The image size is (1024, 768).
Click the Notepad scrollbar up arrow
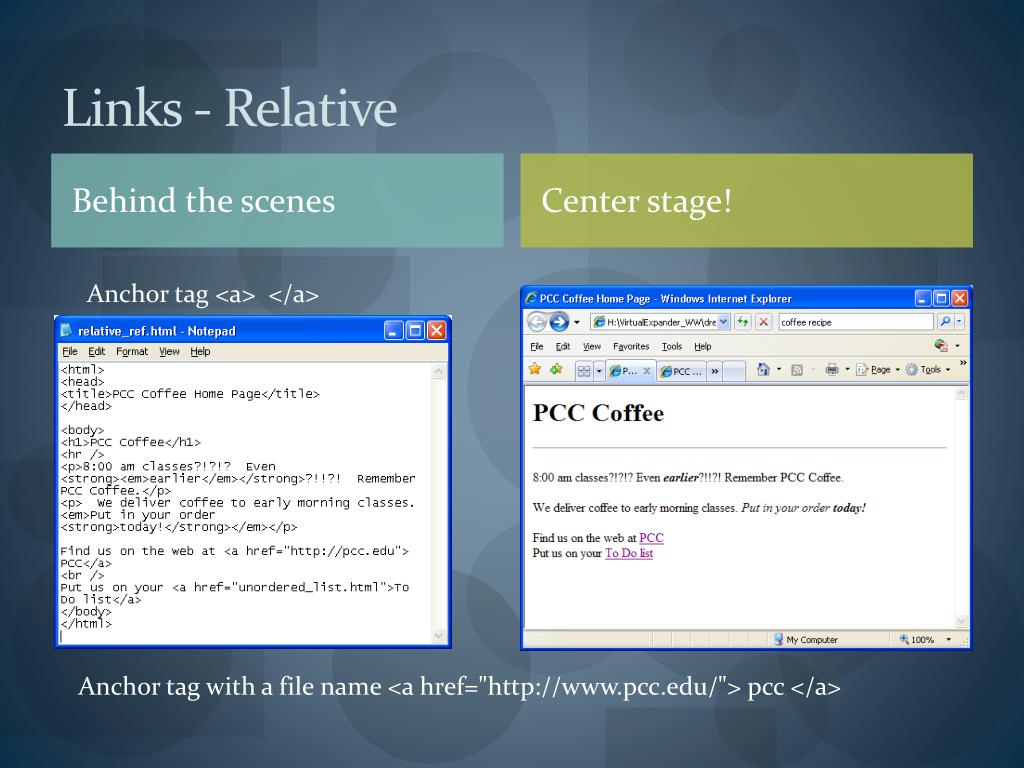[439, 371]
